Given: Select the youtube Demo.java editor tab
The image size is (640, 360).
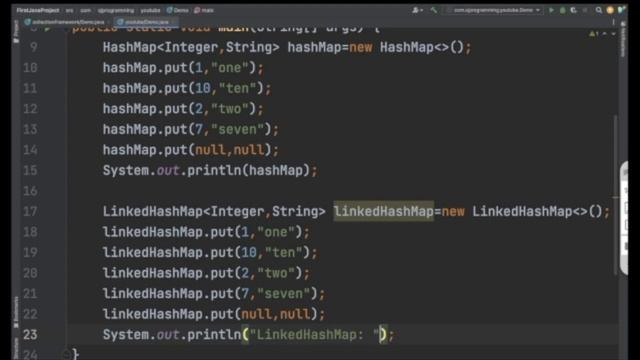Looking at the screenshot, I should click(x=146, y=22).
